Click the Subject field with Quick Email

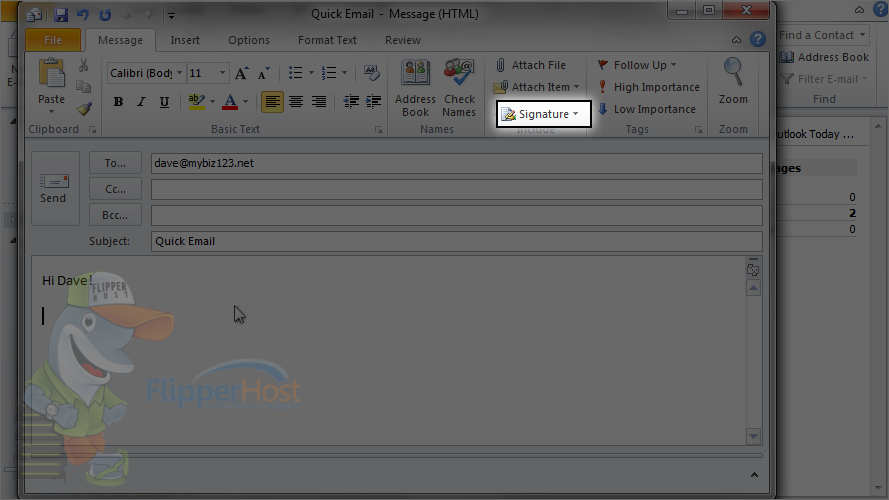pyautogui.click(x=456, y=241)
